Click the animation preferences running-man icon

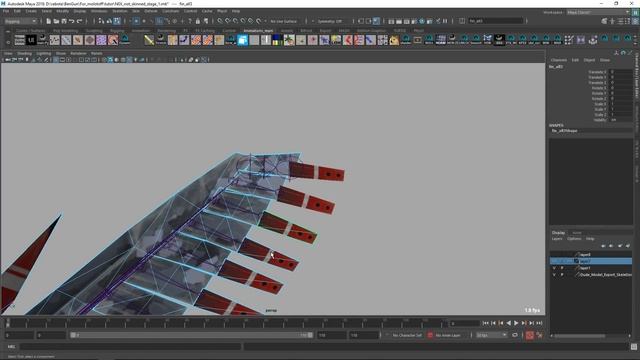pos(540,335)
